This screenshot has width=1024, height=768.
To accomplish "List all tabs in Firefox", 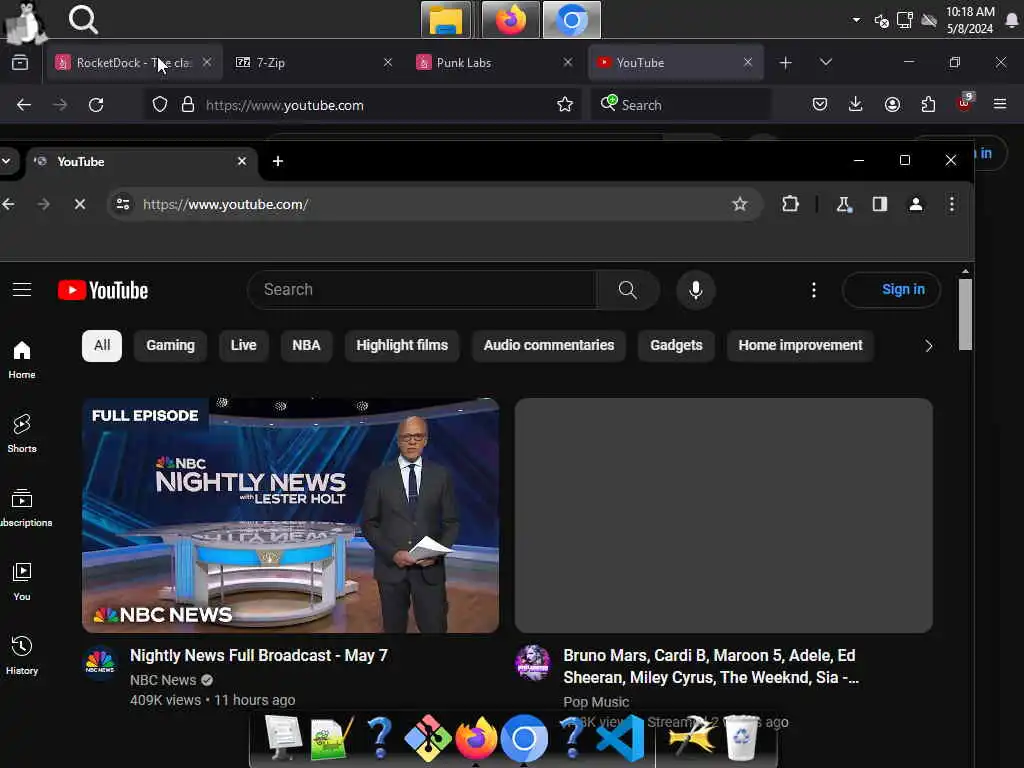I will point(825,62).
